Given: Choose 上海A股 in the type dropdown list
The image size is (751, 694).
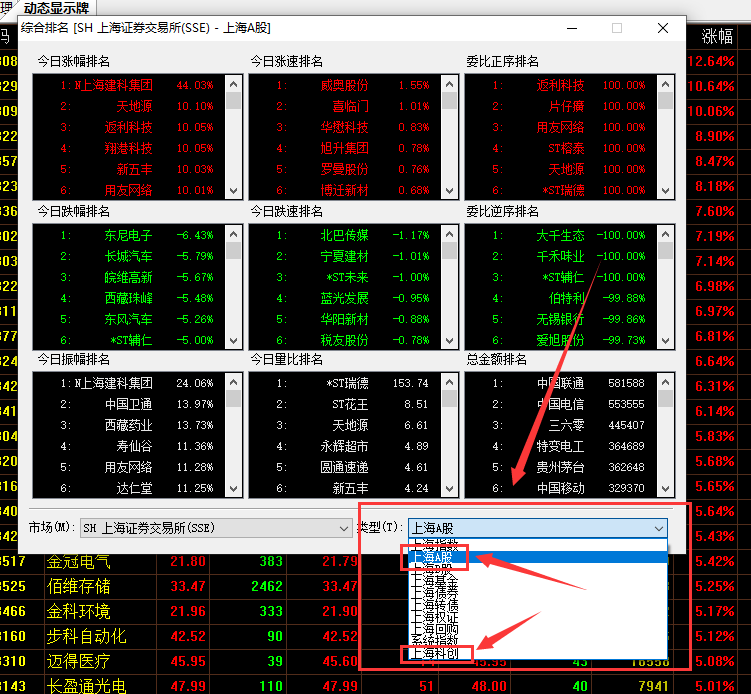Looking at the screenshot, I should point(538,557).
